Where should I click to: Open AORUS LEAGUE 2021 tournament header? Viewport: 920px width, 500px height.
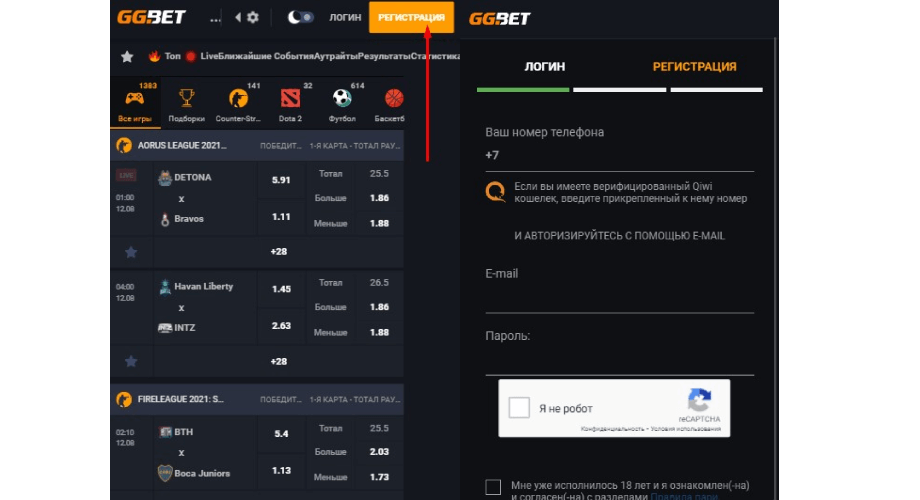pos(257,146)
